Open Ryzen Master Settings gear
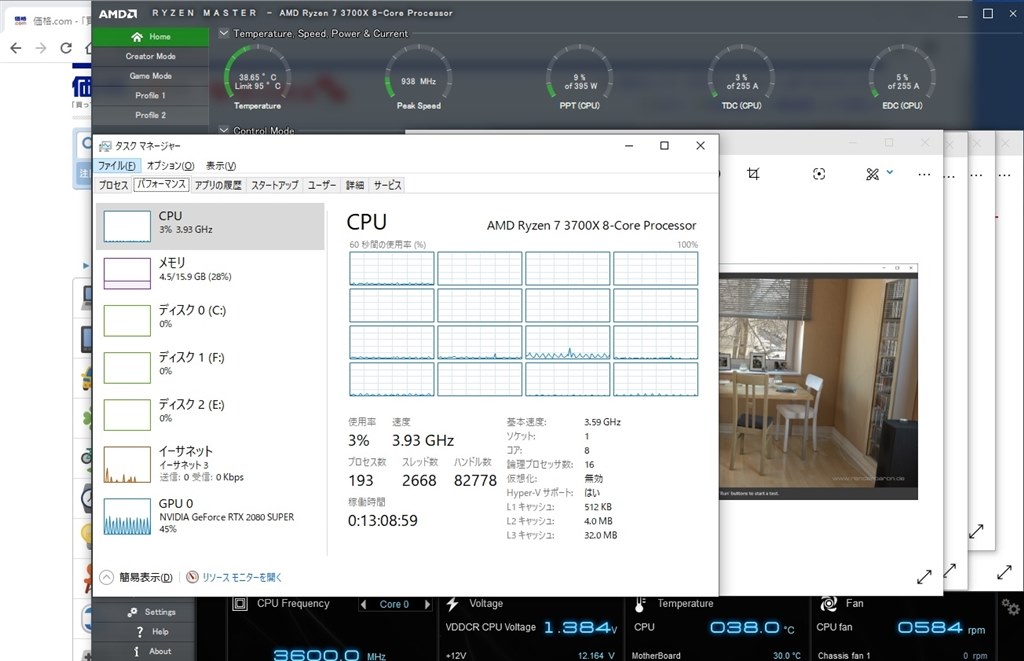This screenshot has width=1024, height=661. 152,612
